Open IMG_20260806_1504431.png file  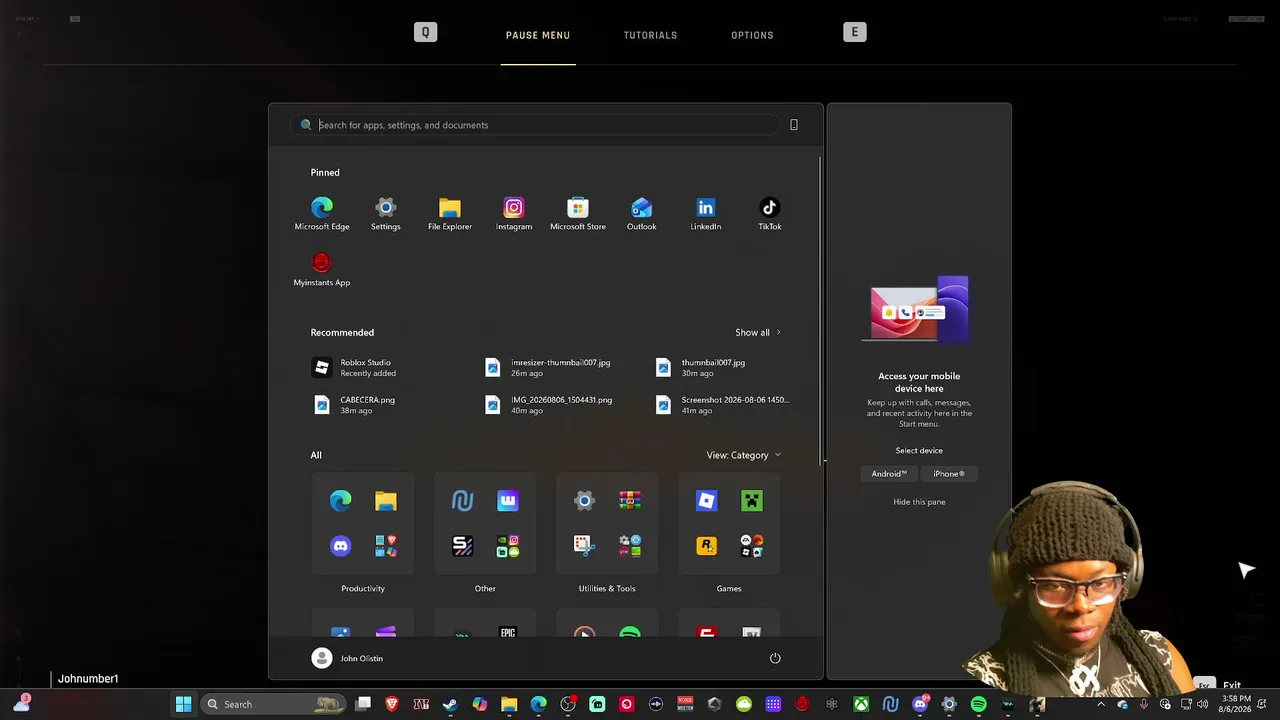[549, 405]
